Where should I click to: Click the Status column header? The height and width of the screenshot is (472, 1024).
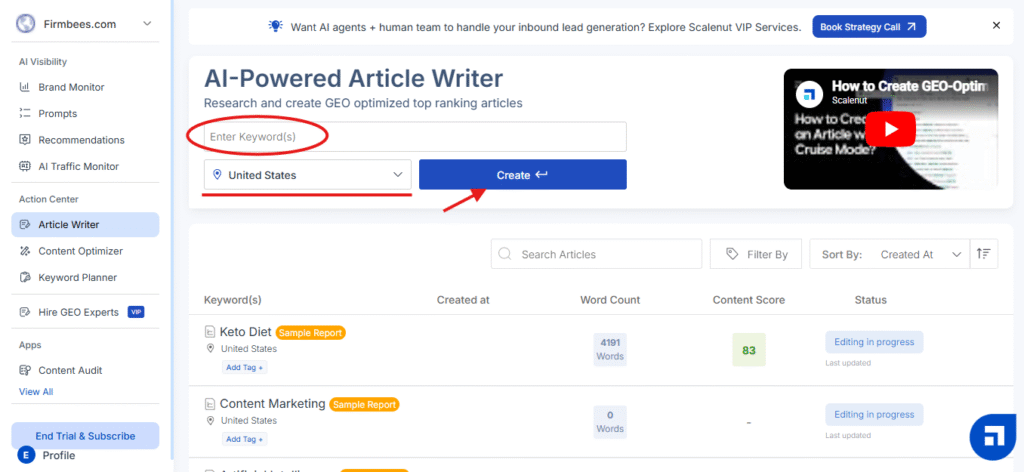(871, 300)
